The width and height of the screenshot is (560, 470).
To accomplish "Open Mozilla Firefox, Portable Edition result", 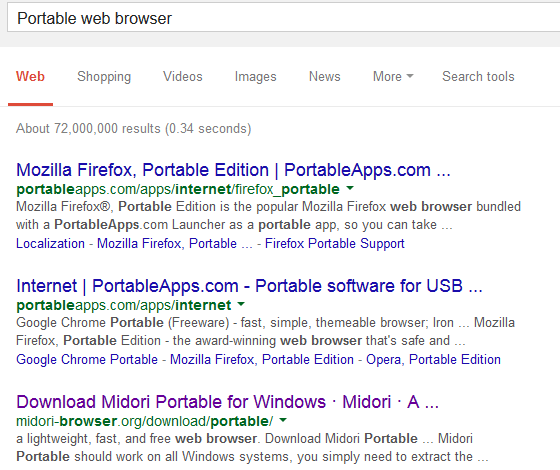I will pyautogui.click(x=233, y=170).
